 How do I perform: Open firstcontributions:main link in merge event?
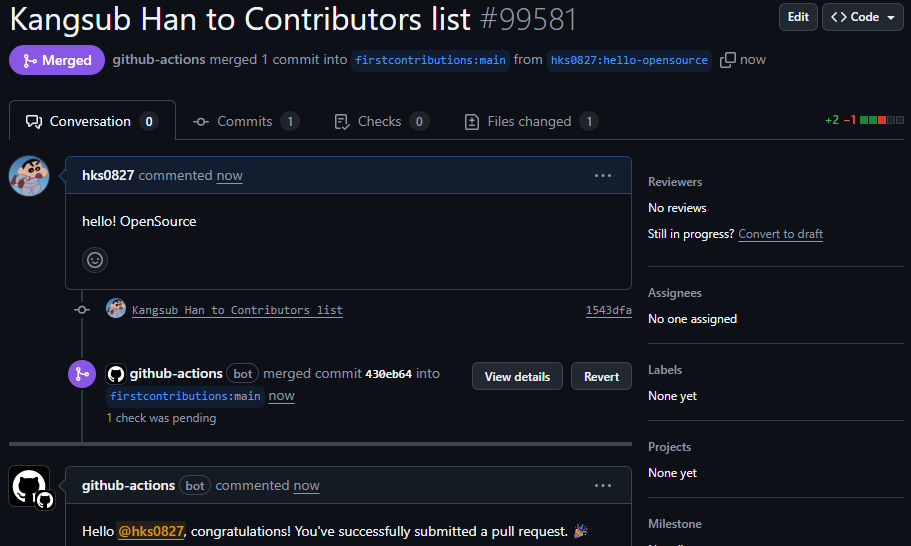click(185, 396)
